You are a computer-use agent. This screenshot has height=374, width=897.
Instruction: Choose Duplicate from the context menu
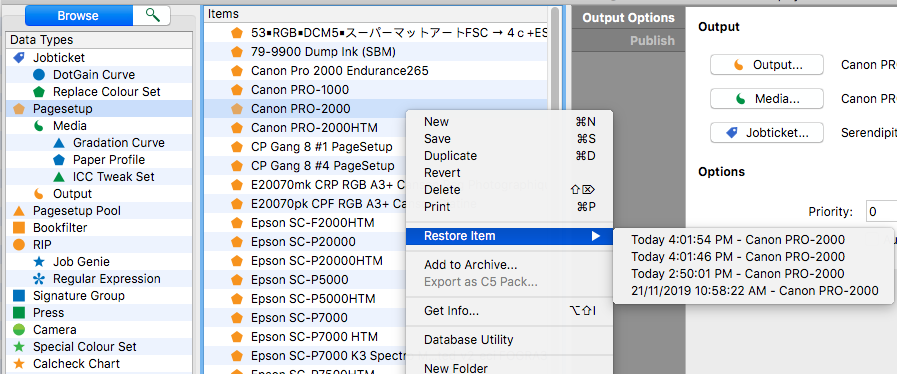point(509,156)
